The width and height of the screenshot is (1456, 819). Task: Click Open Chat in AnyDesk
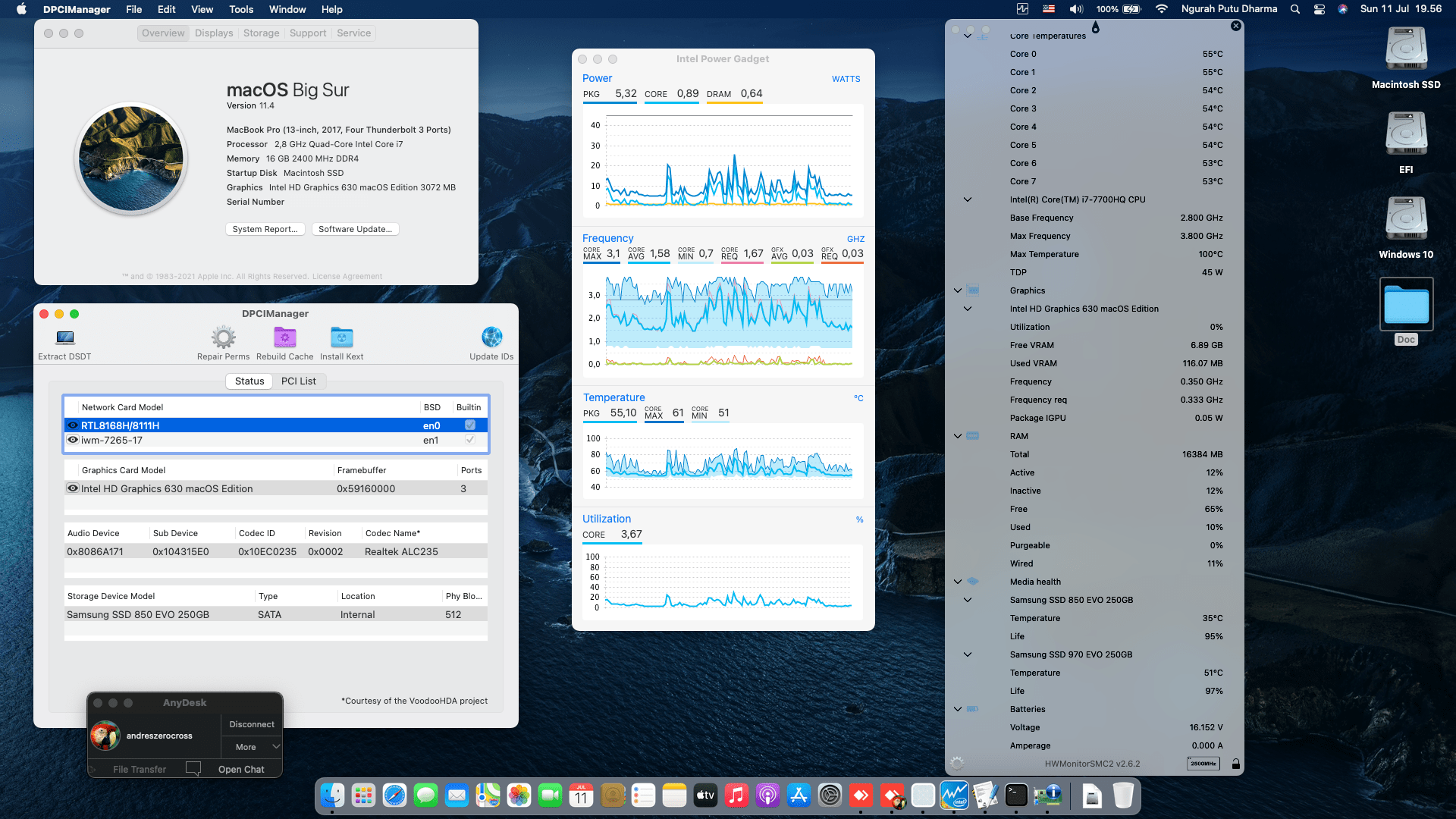pyautogui.click(x=241, y=769)
